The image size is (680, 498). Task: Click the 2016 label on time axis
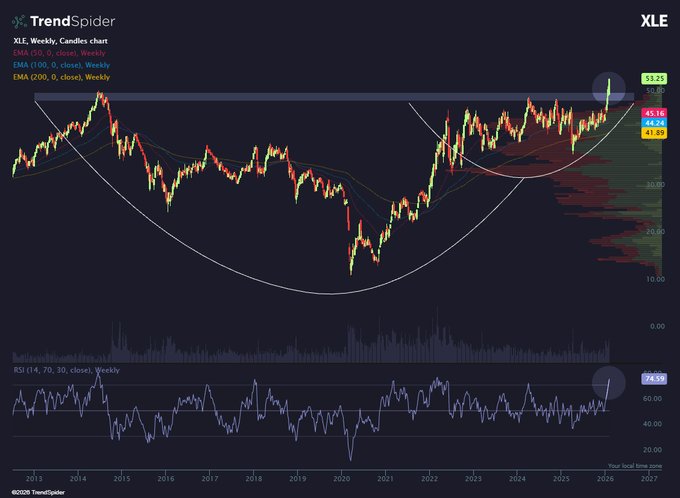[166, 478]
